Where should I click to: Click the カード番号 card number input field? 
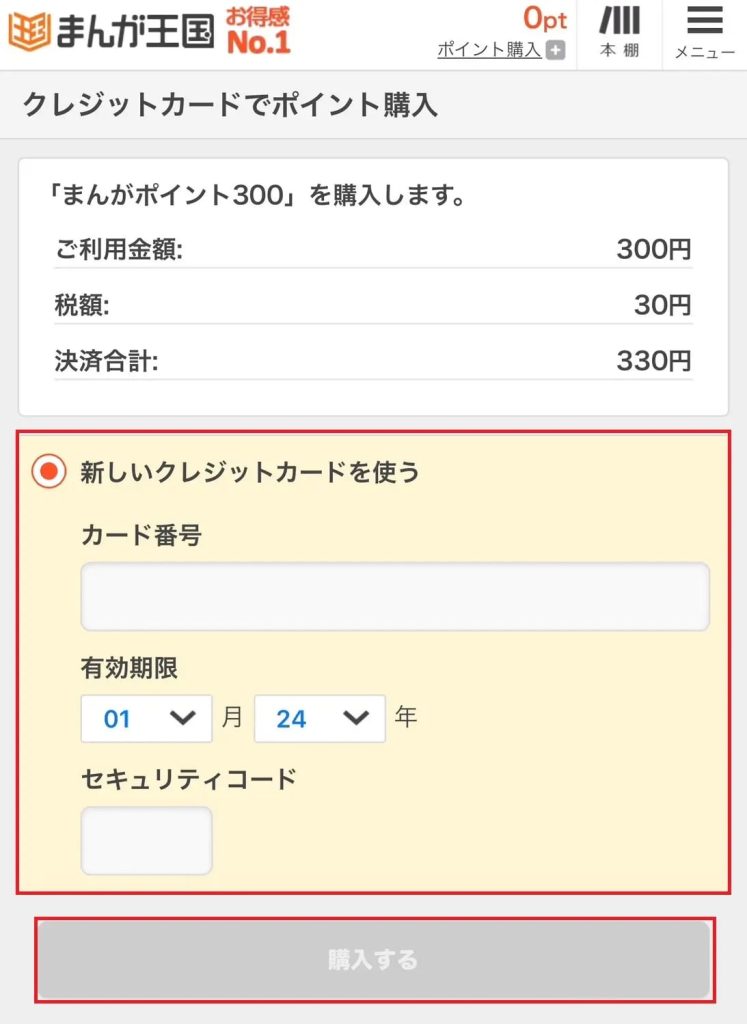tap(396, 596)
